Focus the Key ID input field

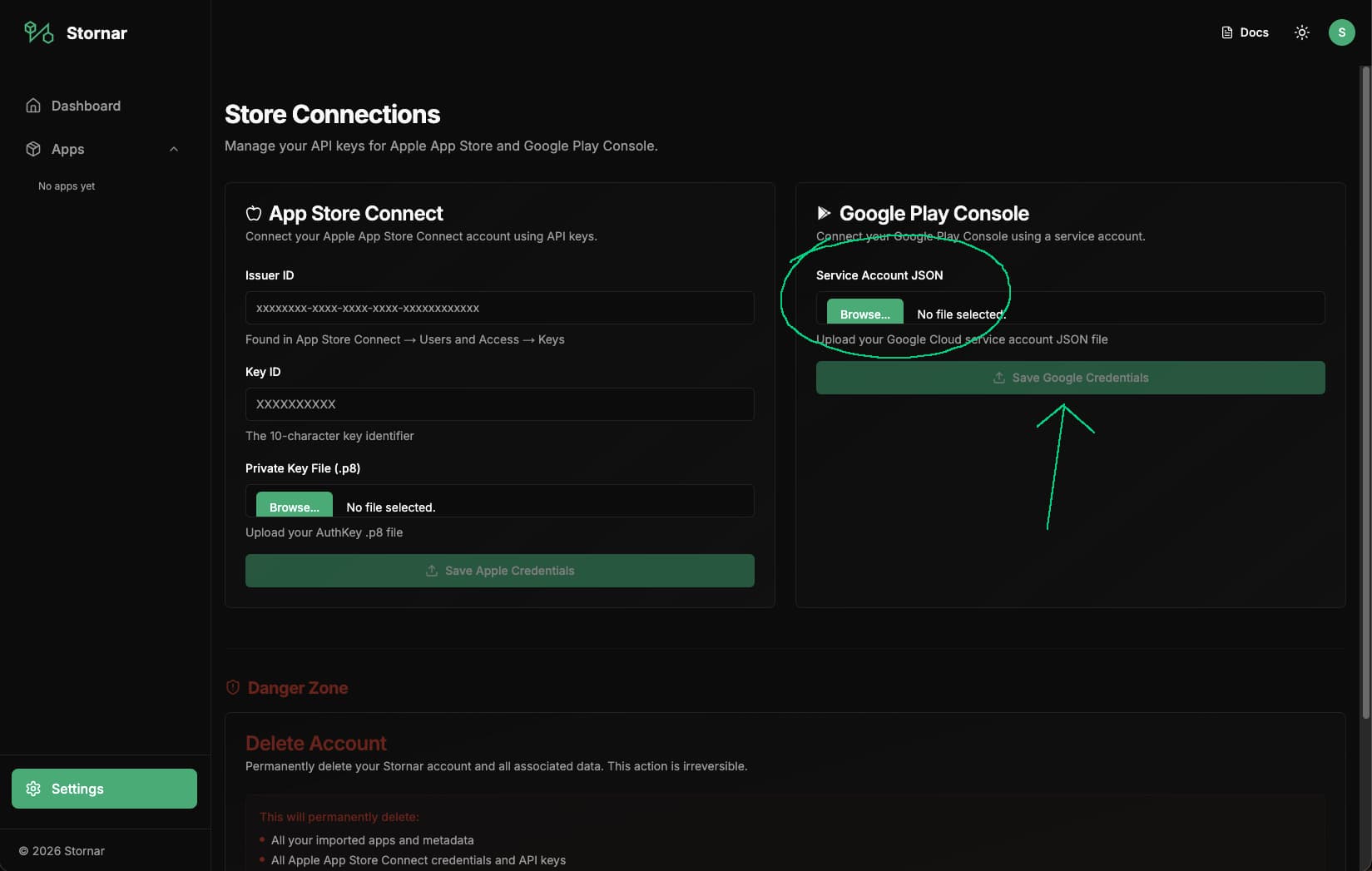tap(500, 404)
